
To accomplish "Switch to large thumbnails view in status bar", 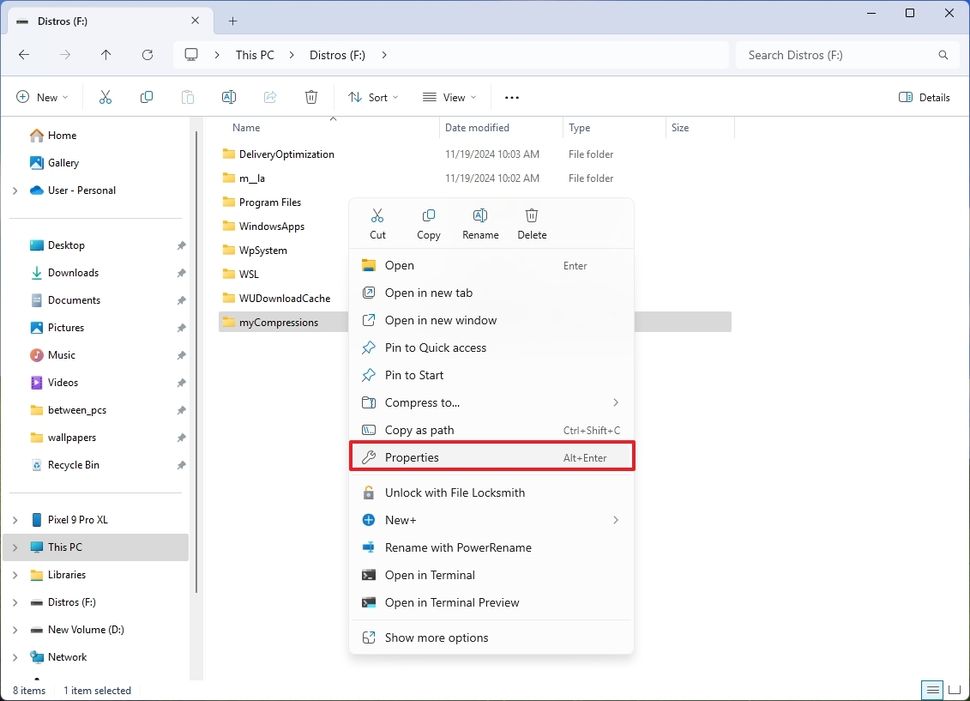I will [x=957, y=690].
